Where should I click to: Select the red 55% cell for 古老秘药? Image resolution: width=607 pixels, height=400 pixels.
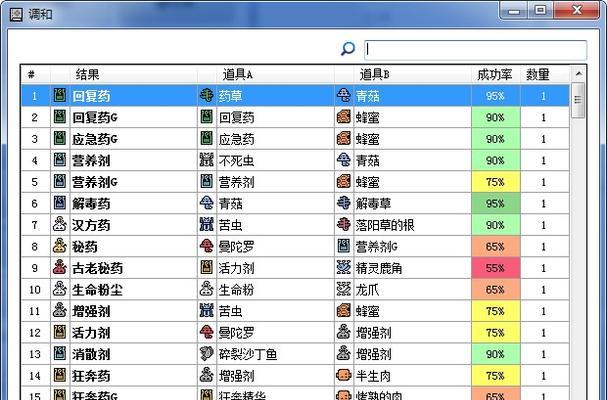[x=496, y=268]
